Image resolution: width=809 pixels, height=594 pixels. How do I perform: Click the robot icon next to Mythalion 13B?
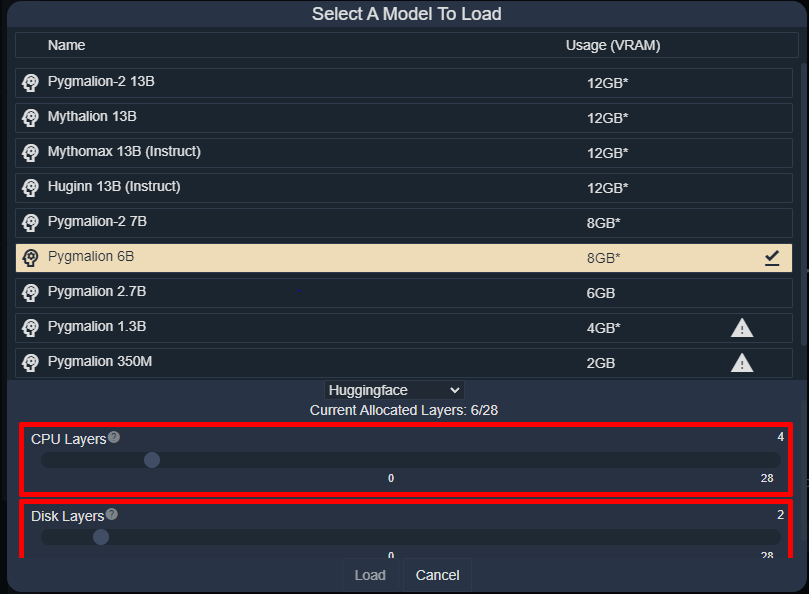[29, 118]
